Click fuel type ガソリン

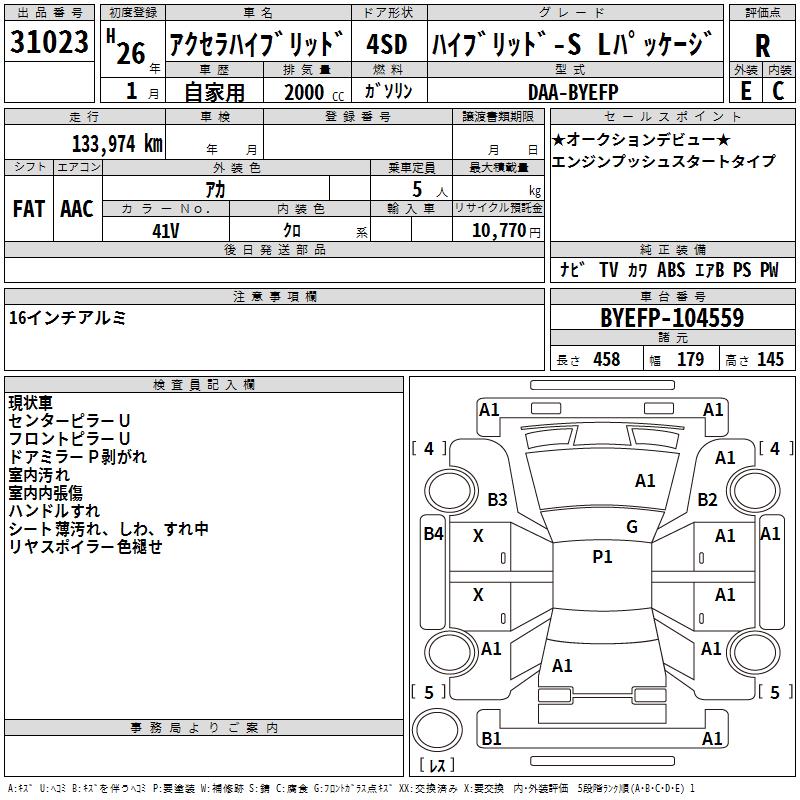pyautogui.click(x=388, y=91)
